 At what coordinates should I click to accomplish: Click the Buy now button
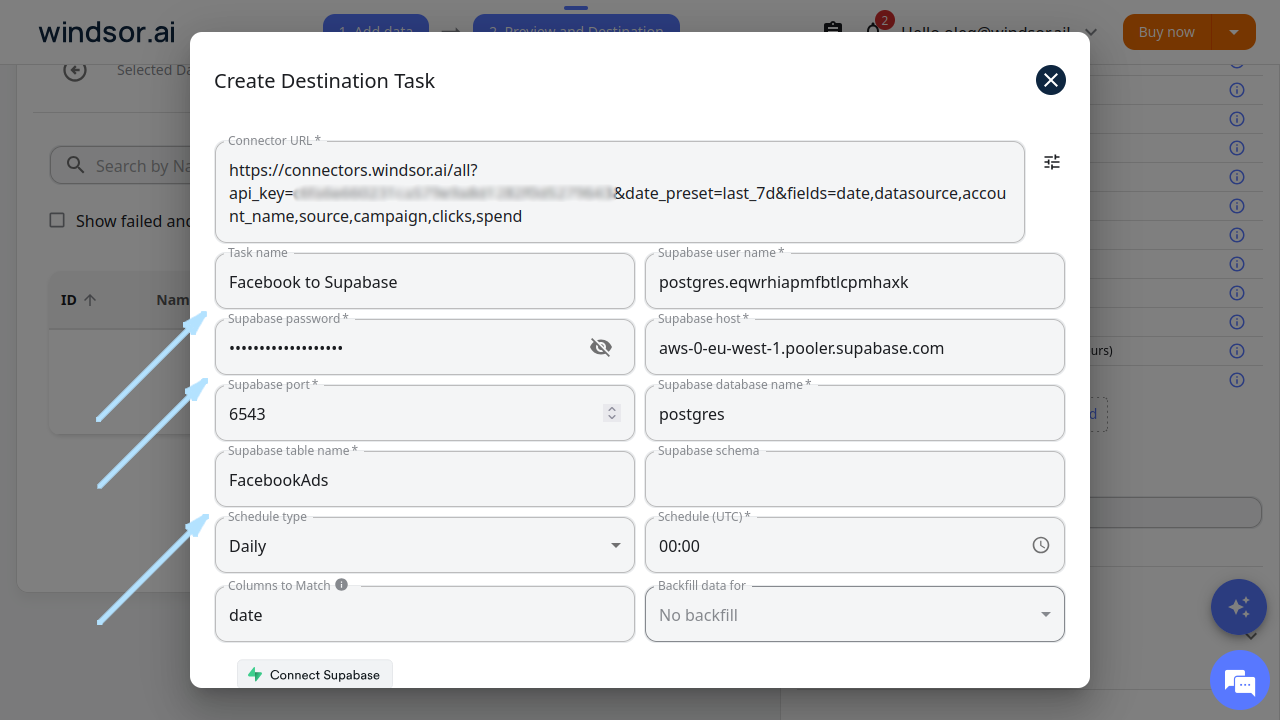(1167, 32)
